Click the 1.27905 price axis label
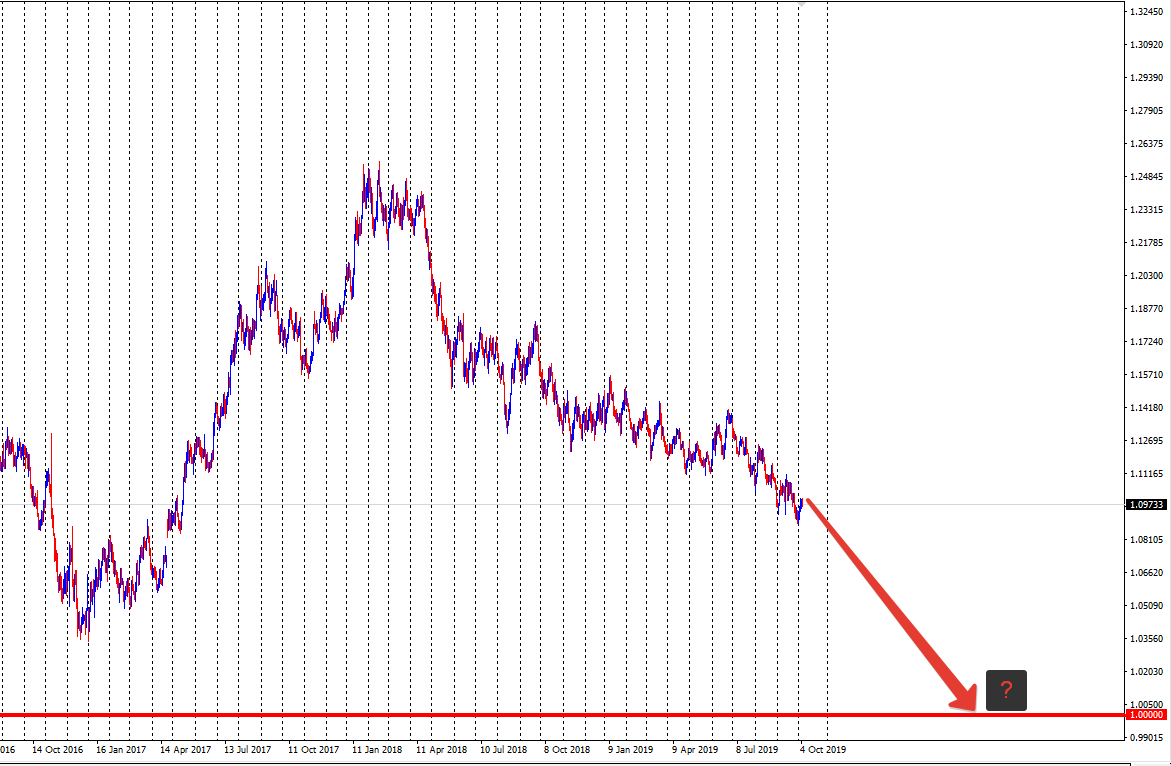The image size is (1171, 766). click(x=1146, y=111)
